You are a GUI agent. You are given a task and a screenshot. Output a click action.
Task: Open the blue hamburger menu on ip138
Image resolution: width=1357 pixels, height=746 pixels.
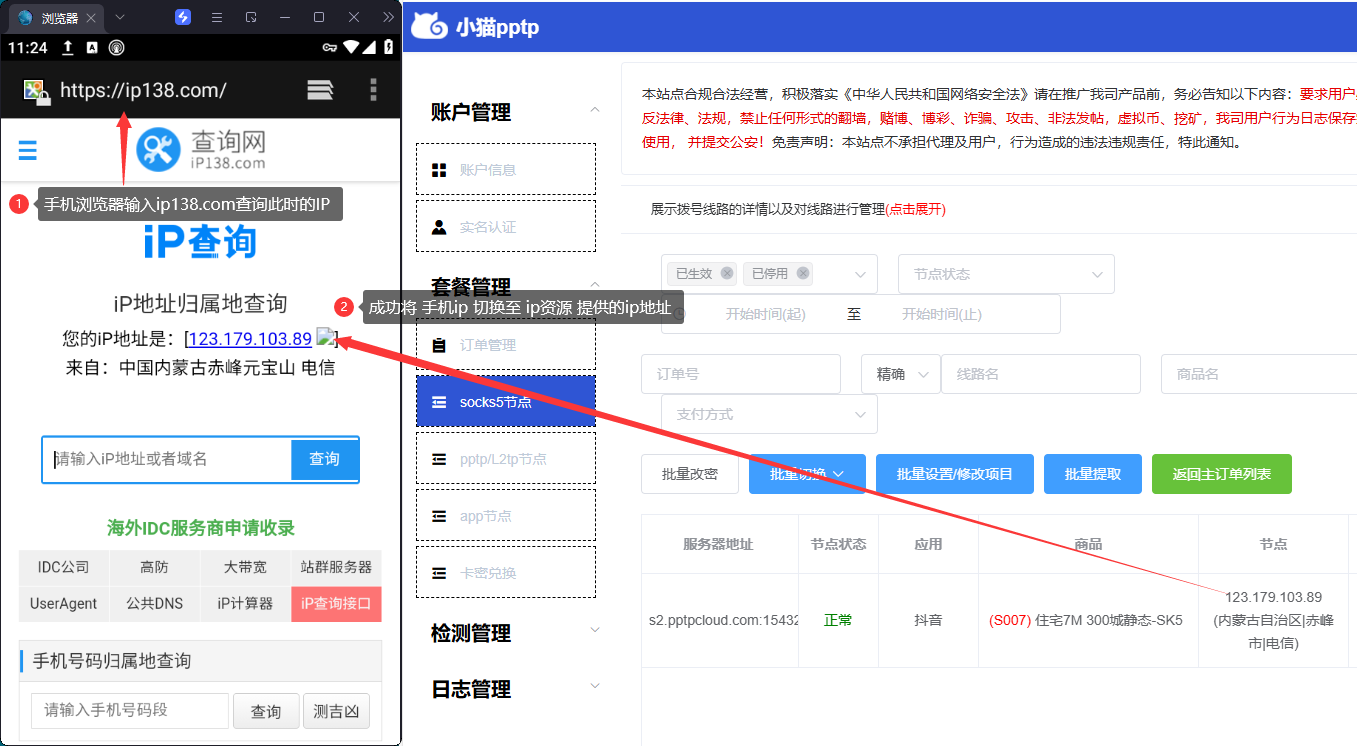28,150
